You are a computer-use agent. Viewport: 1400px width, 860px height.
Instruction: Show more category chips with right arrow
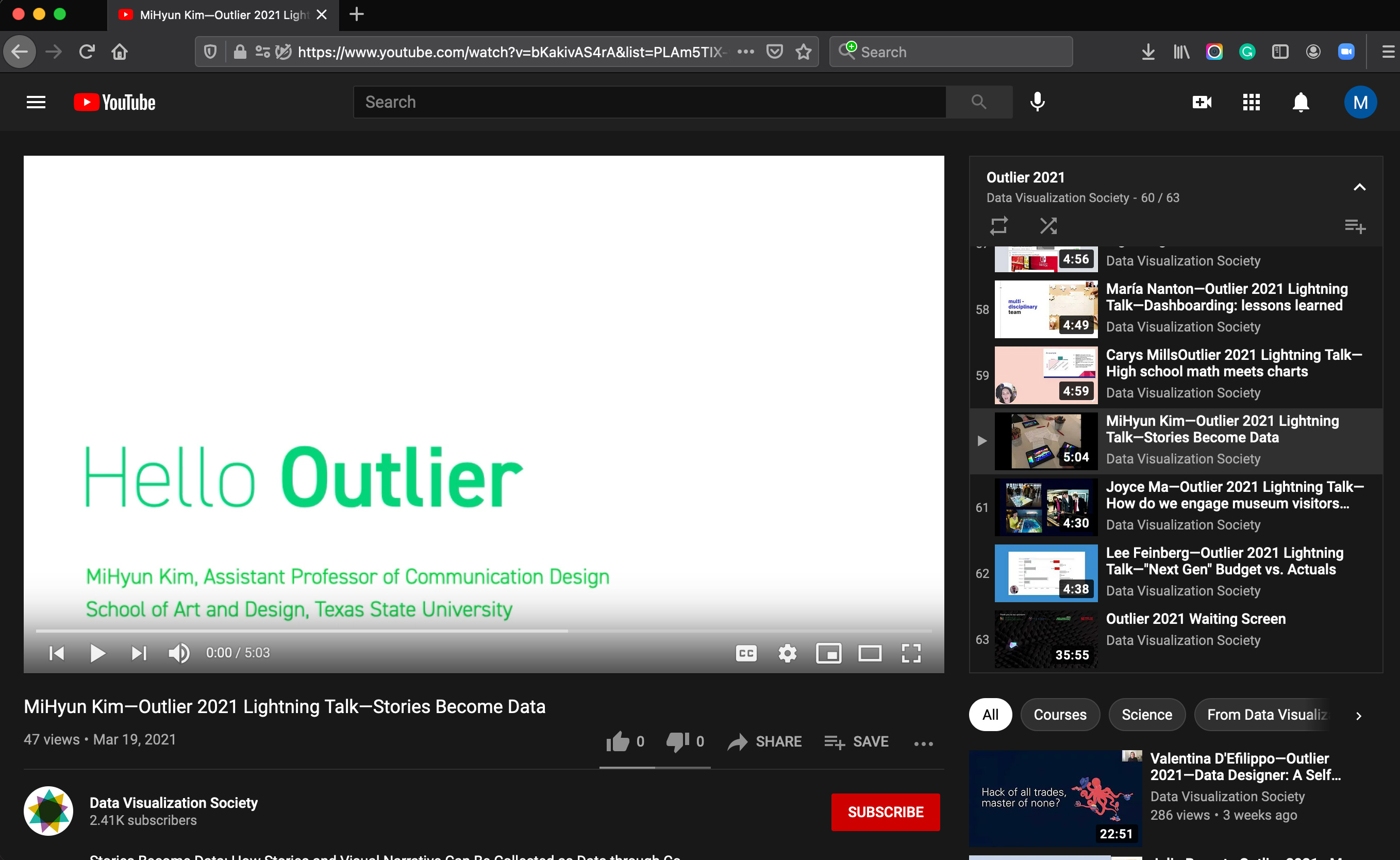point(1358,716)
